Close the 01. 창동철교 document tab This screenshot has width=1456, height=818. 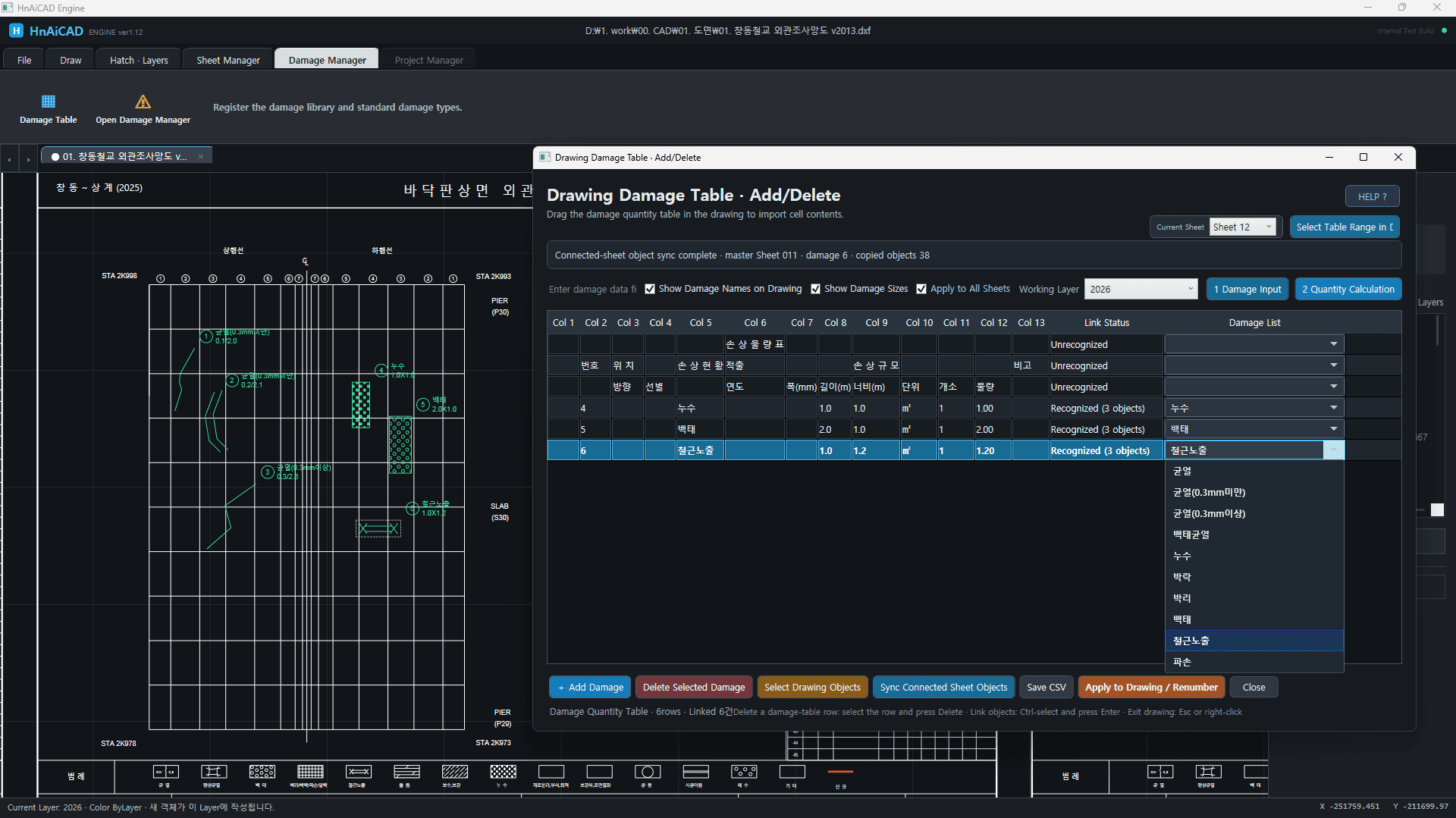201,157
